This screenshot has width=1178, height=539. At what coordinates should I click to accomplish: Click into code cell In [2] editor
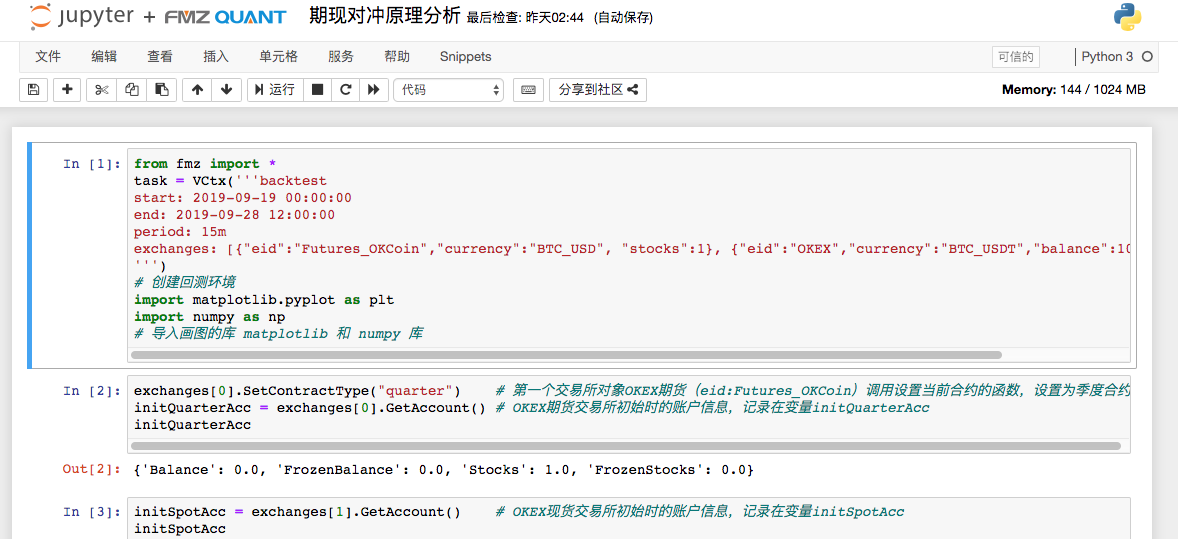pyautogui.click(x=629, y=414)
